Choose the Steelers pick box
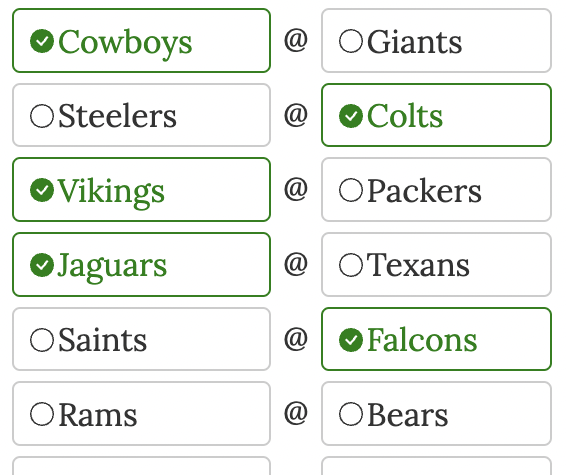 coord(142,115)
